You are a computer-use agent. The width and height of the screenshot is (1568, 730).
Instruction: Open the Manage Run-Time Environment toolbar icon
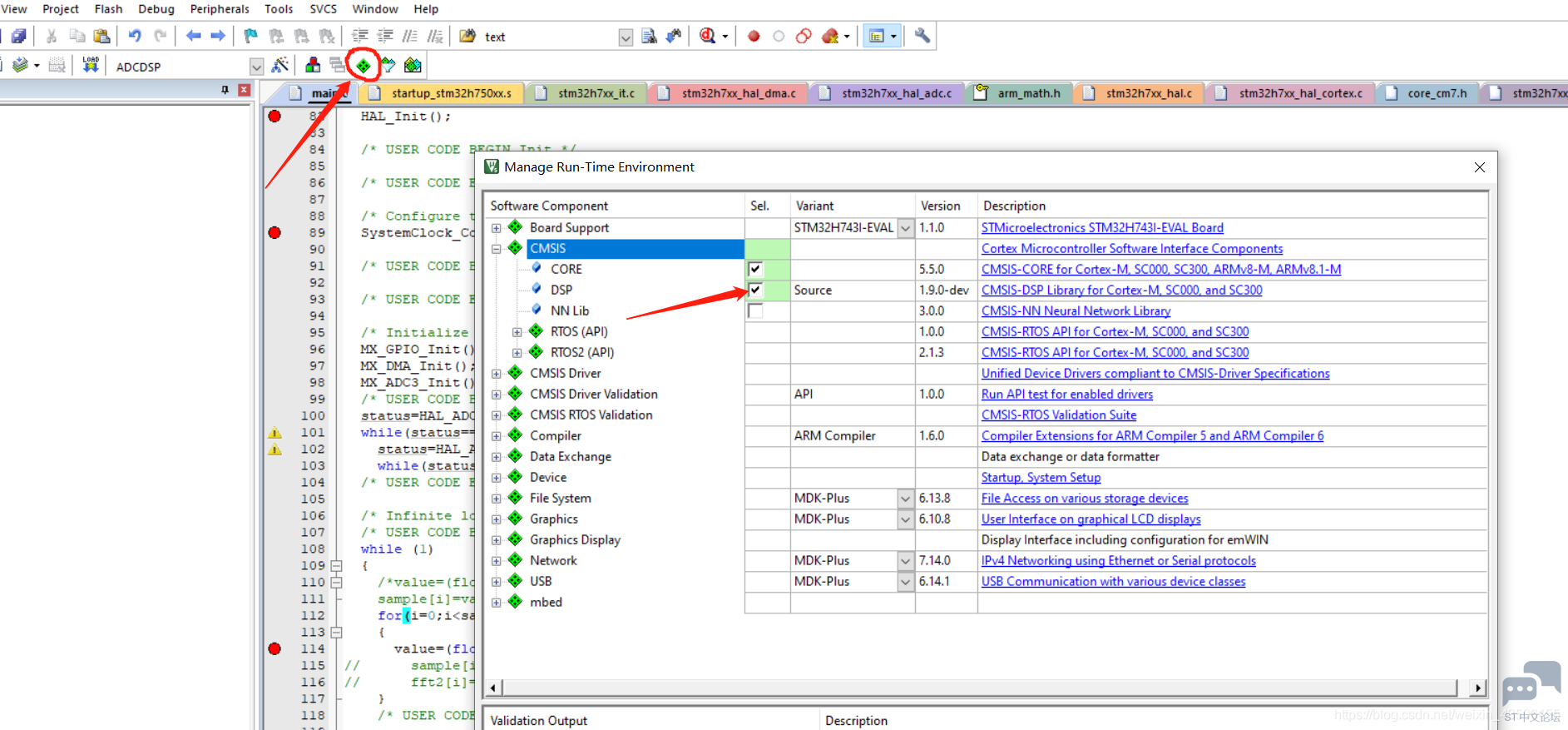(364, 65)
